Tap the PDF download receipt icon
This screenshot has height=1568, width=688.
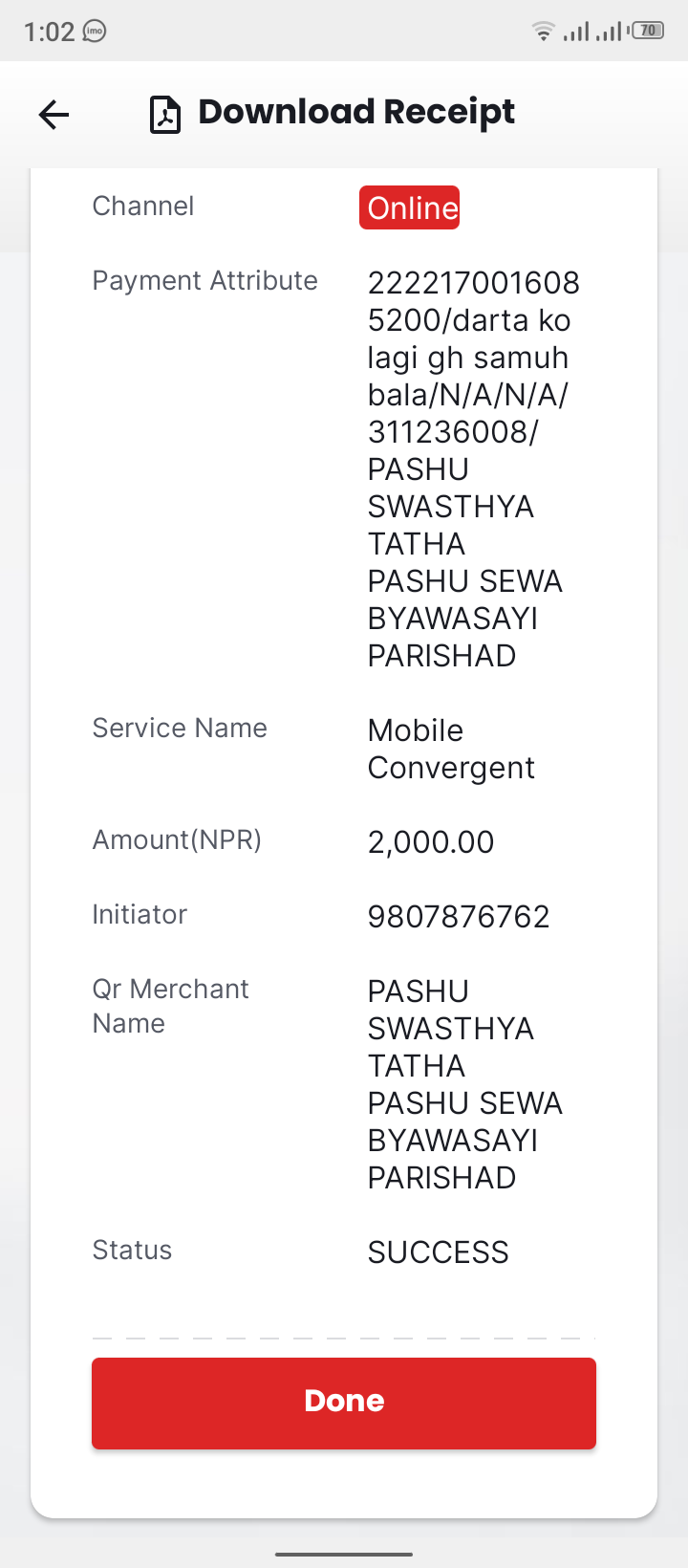[x=165, y=115]
